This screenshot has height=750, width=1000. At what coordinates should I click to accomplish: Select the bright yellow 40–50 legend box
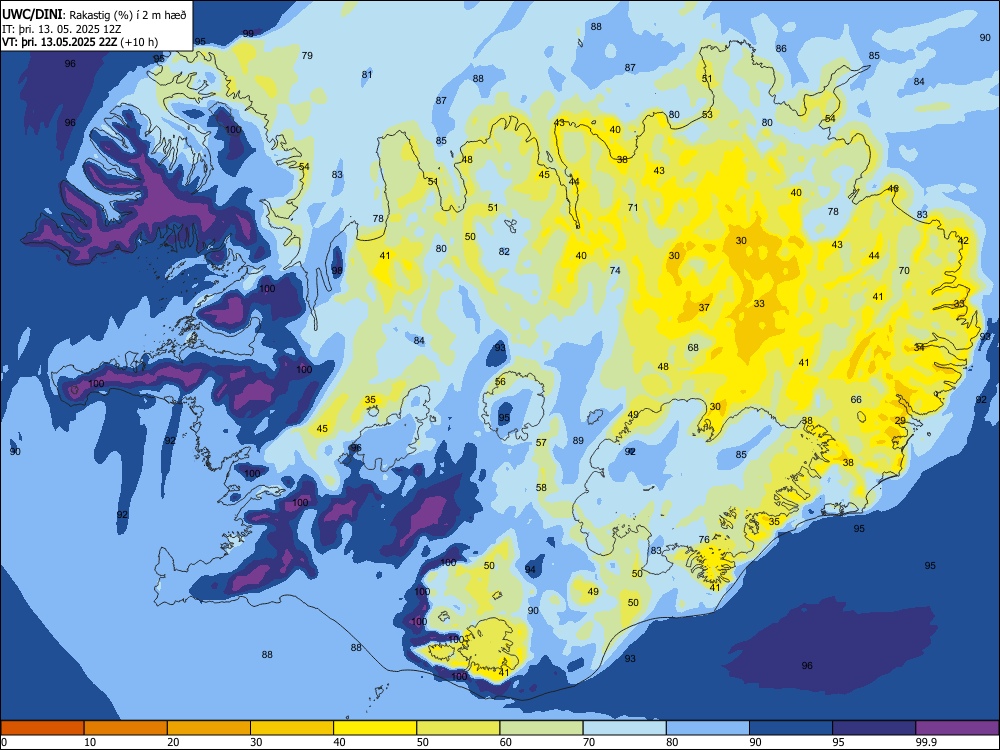click(375, 728)
